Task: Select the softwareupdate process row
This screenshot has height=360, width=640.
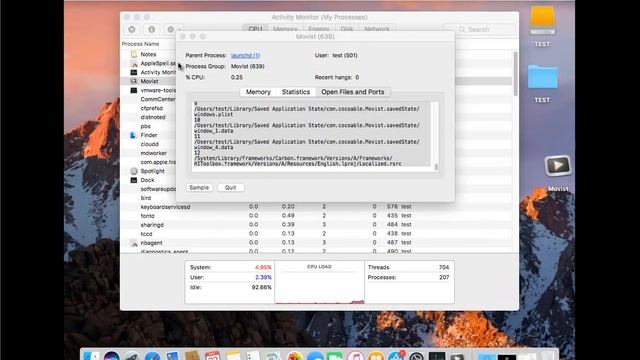Action: pyautogui.click(x=158, y=189)
